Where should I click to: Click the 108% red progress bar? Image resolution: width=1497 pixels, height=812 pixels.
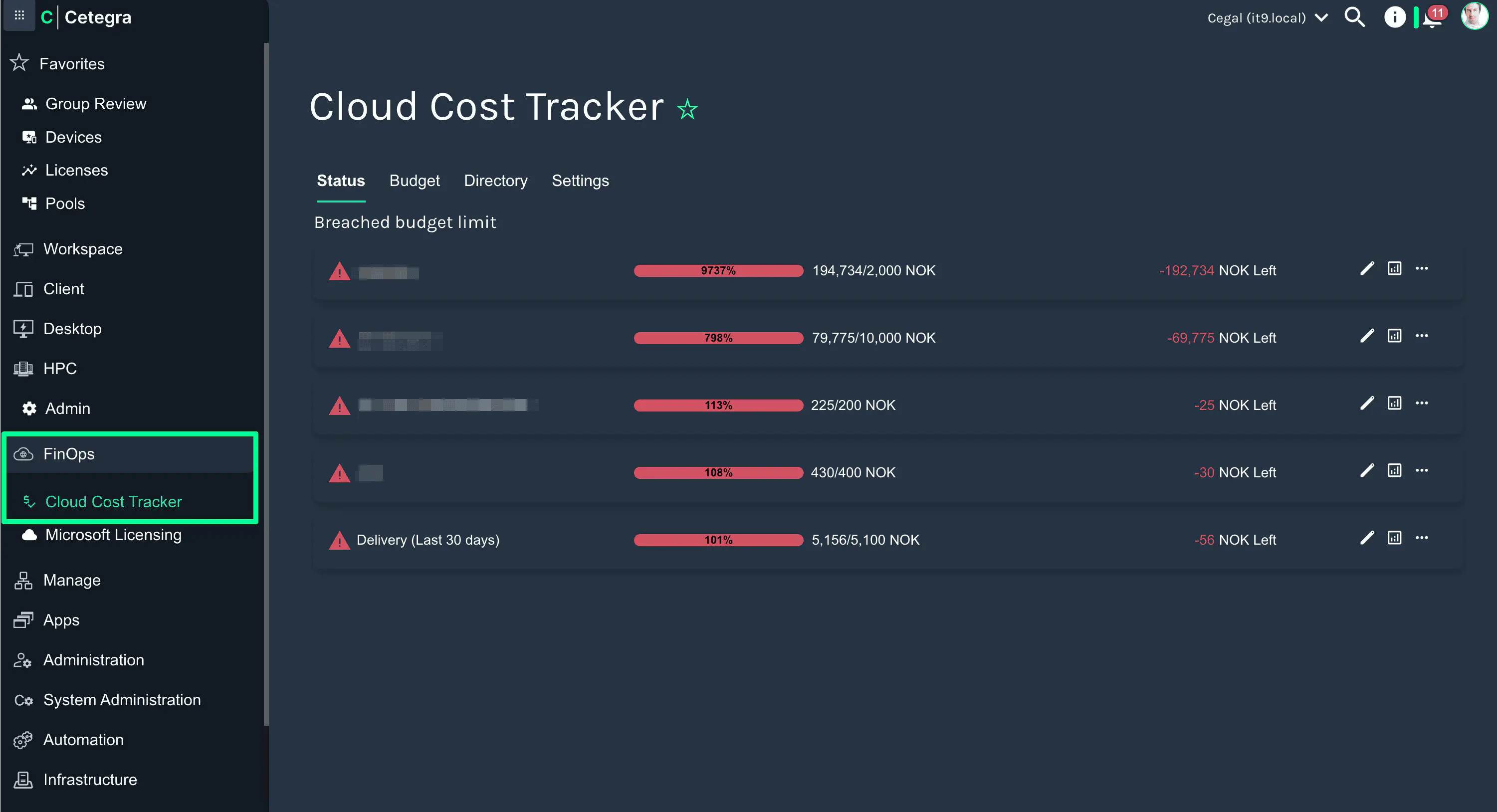click(718, 472)
